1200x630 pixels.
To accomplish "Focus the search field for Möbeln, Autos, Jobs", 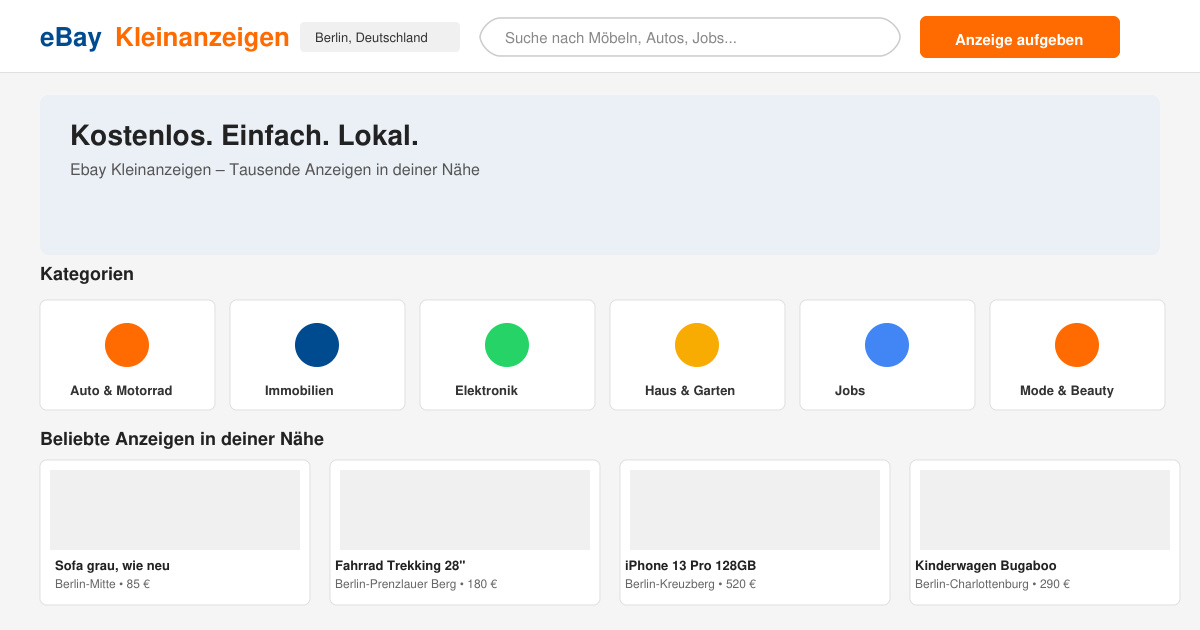I will (x=690, y=37).
